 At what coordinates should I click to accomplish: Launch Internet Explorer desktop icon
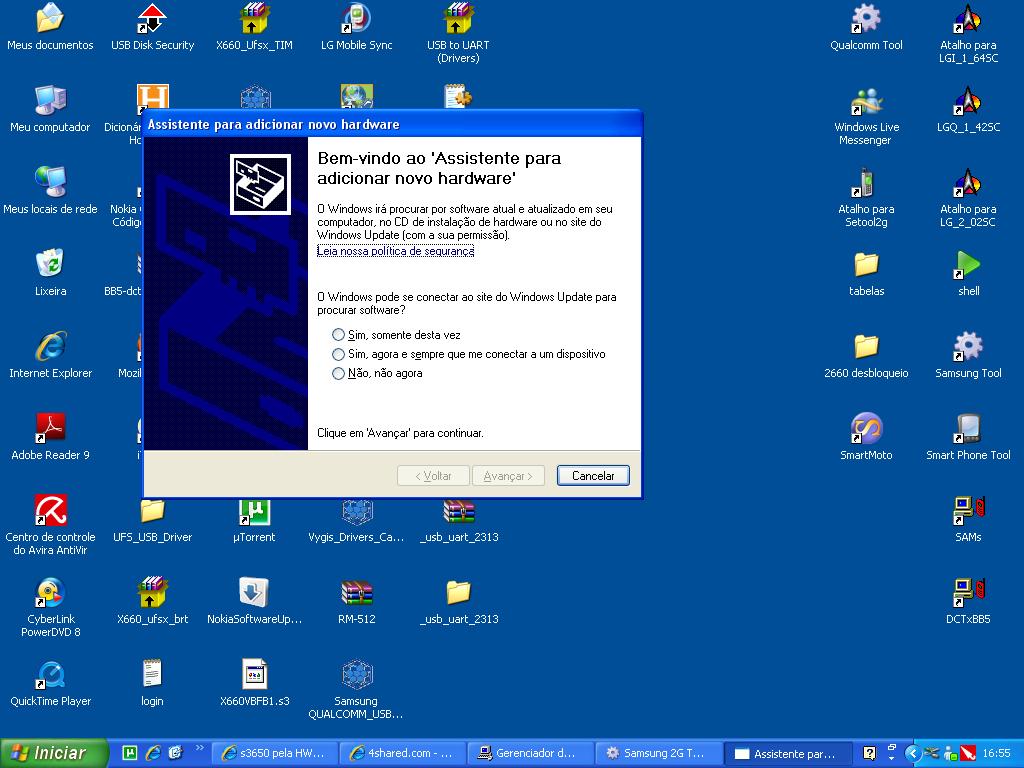[50, 355]
